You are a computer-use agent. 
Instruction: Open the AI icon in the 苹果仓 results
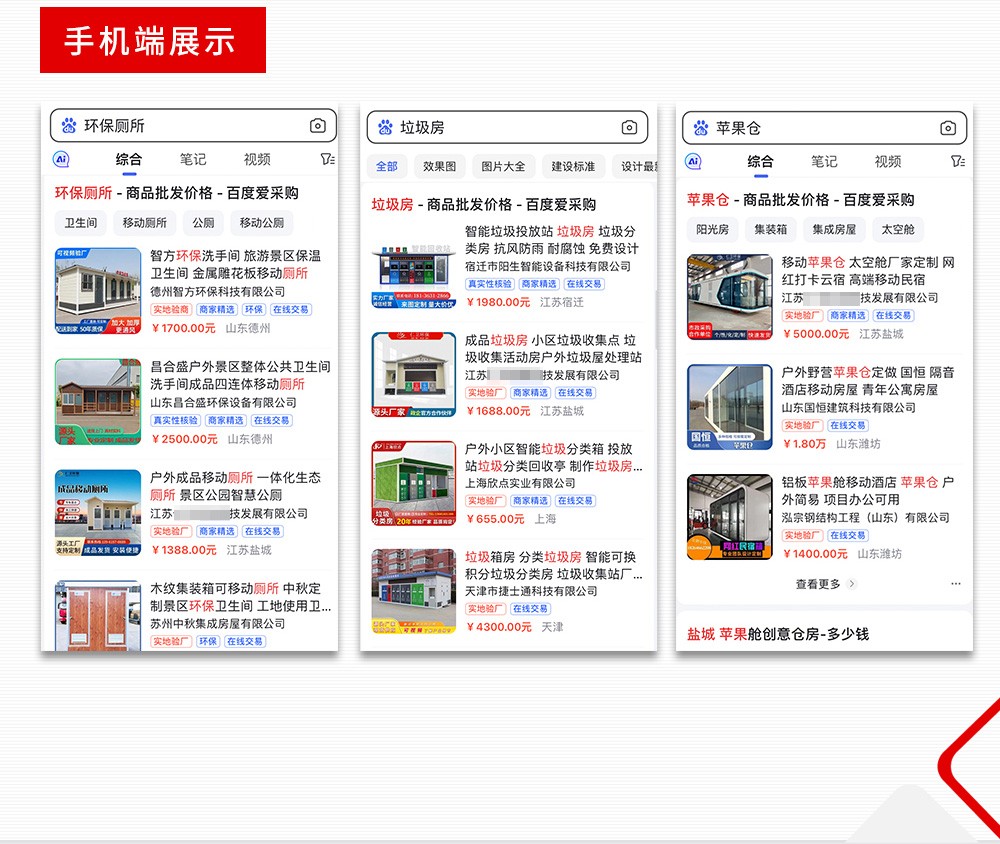click(x=693, y=161)
